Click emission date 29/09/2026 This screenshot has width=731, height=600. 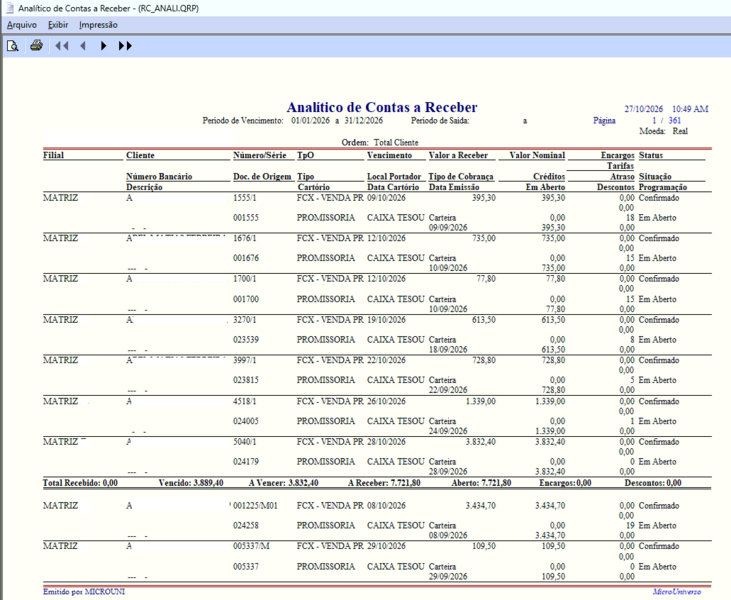448,577
